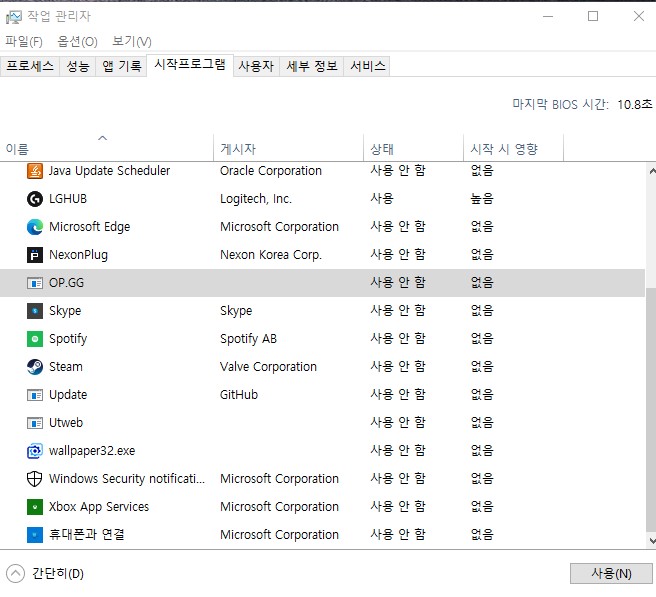The width and height of the screenshot is (656, 597).
Task: Switch to the 세부 정보 tab
Action: [312, 66]
